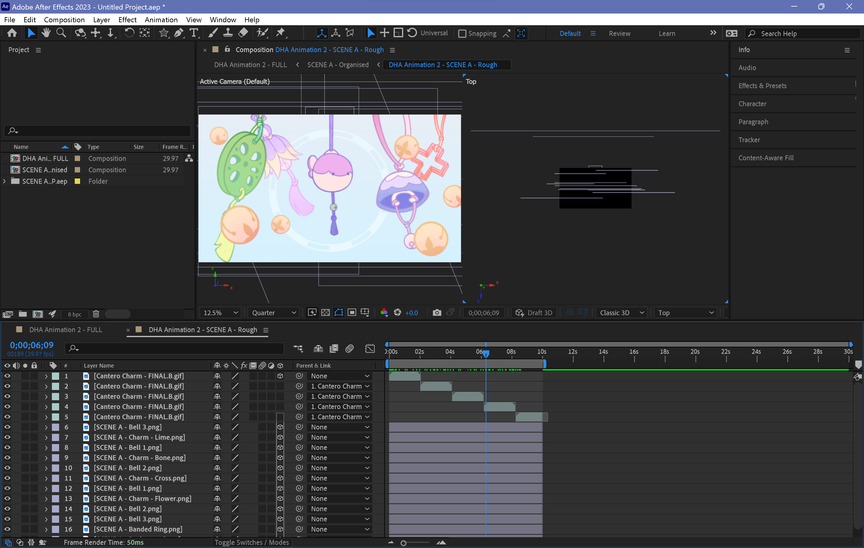Click the SCENE A - Organised breadcrumb
864x548 pixels.
(x=338, y=65)
